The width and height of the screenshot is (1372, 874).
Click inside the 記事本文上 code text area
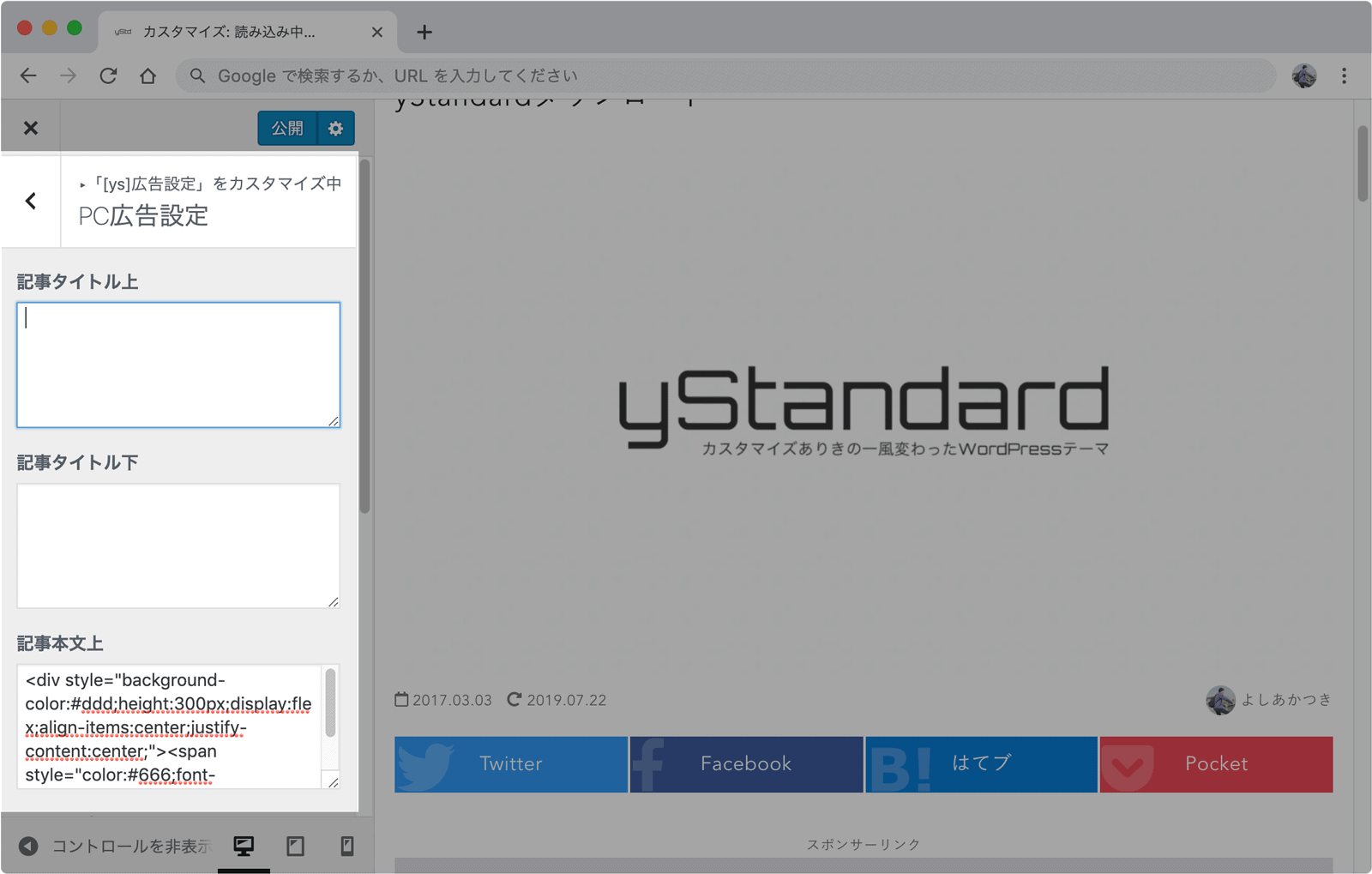[x=169, y=726]
